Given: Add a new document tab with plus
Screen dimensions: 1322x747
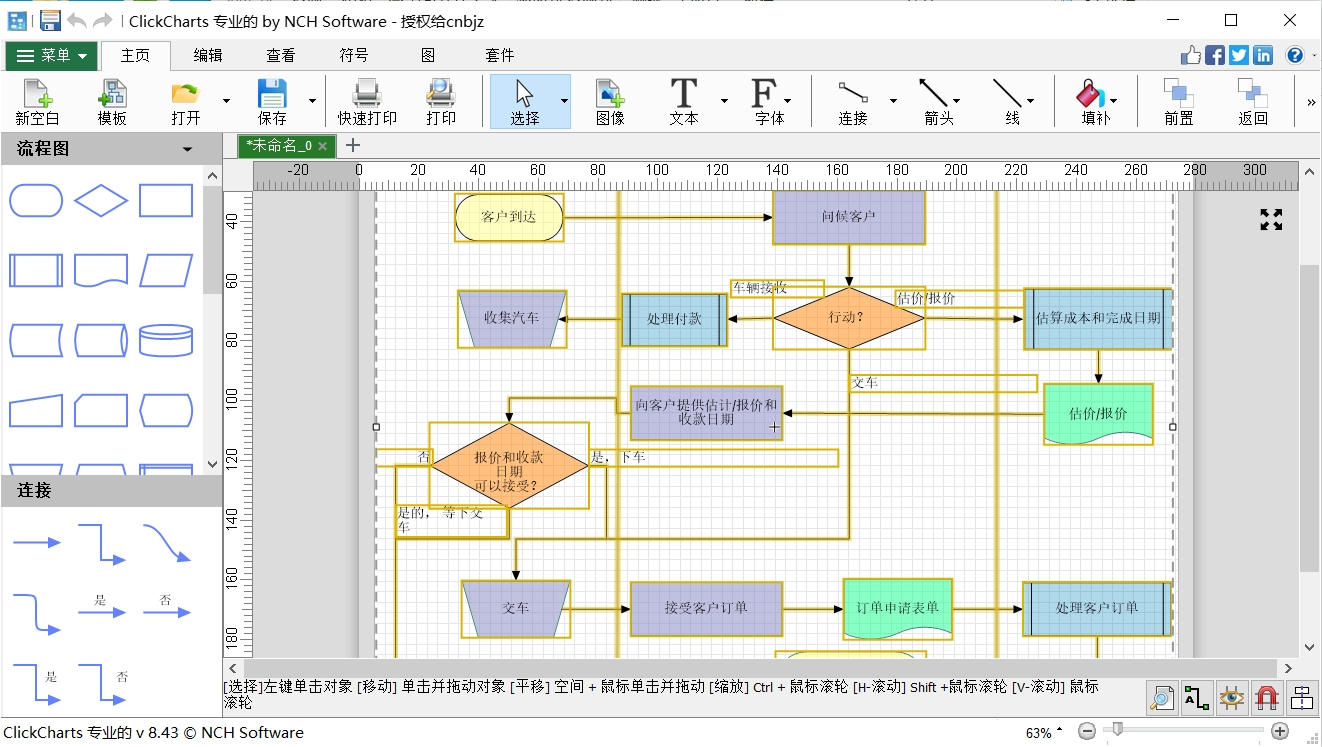Looking at the screenshot, I should 352,146.
